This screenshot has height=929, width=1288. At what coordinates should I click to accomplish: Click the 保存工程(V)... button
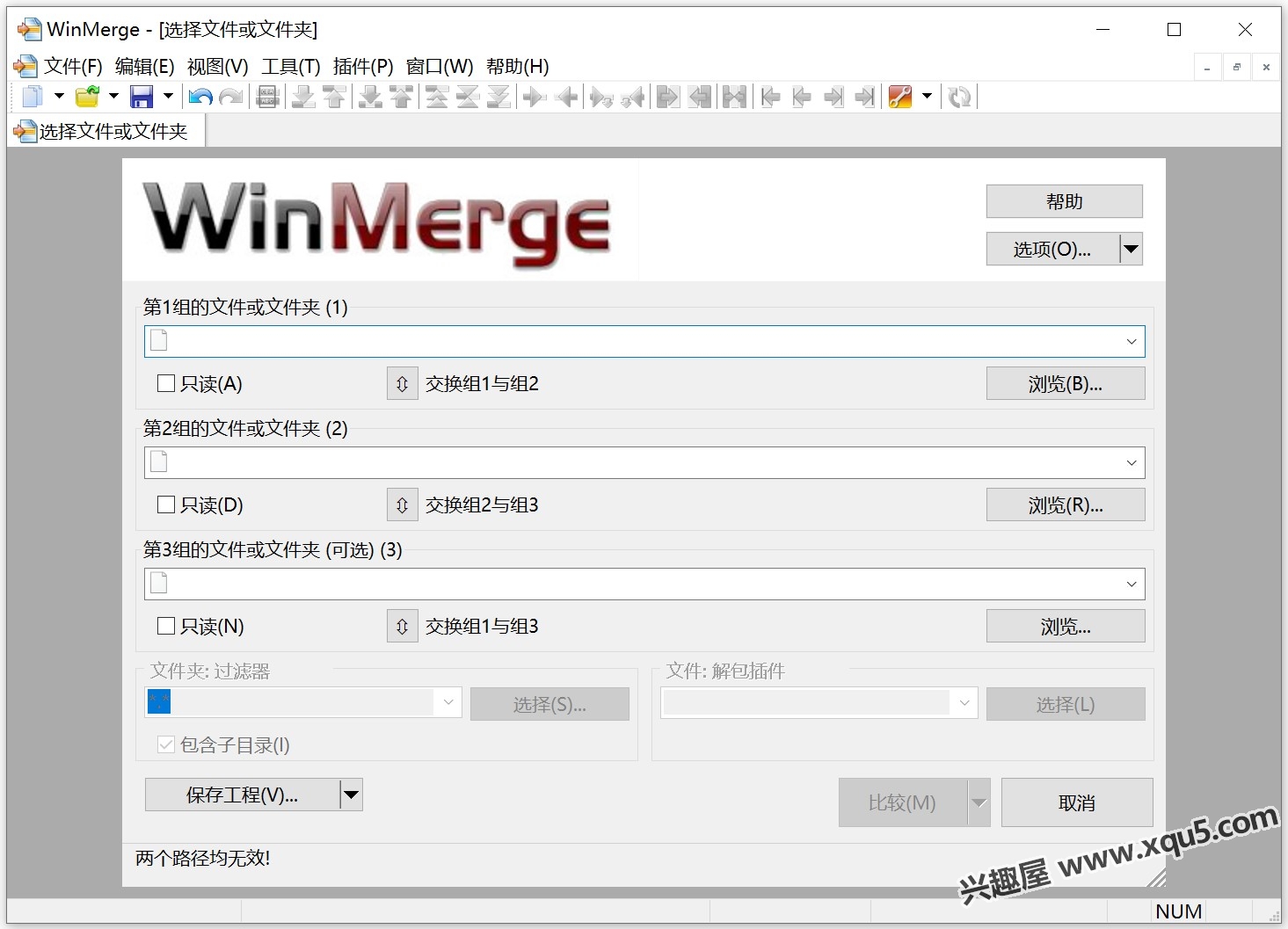pos(242,795)
